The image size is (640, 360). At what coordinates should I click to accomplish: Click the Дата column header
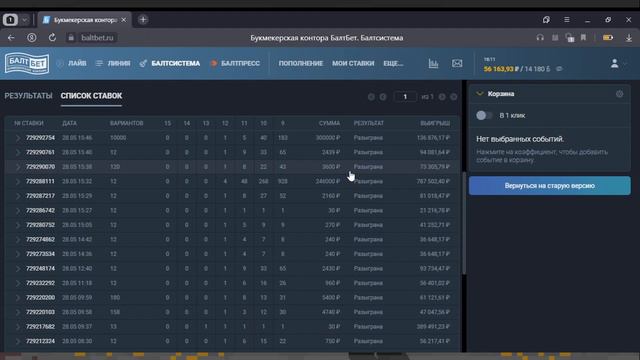(69, 123)
